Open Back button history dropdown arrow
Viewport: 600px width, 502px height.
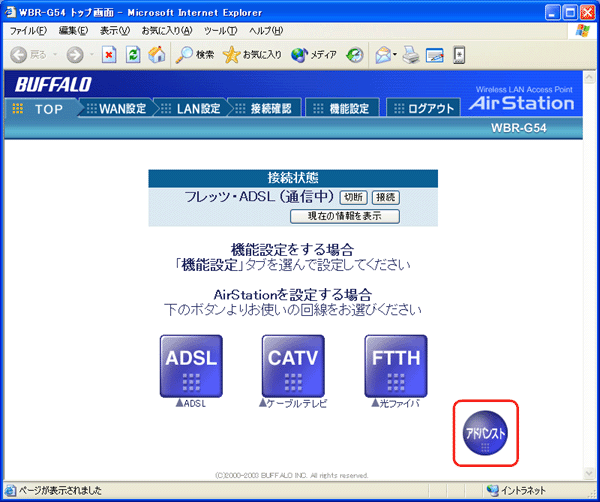[55, 55]
